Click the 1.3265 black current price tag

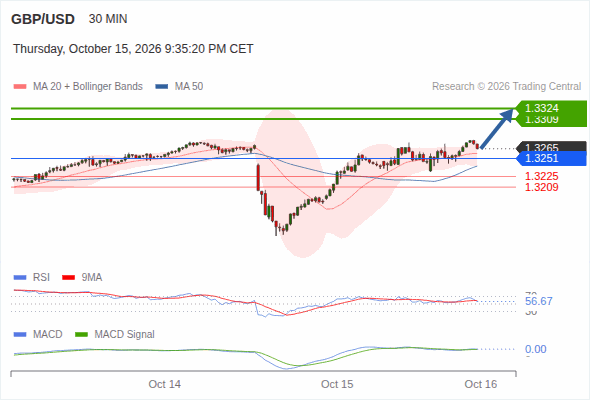click(x=552, y=146)
